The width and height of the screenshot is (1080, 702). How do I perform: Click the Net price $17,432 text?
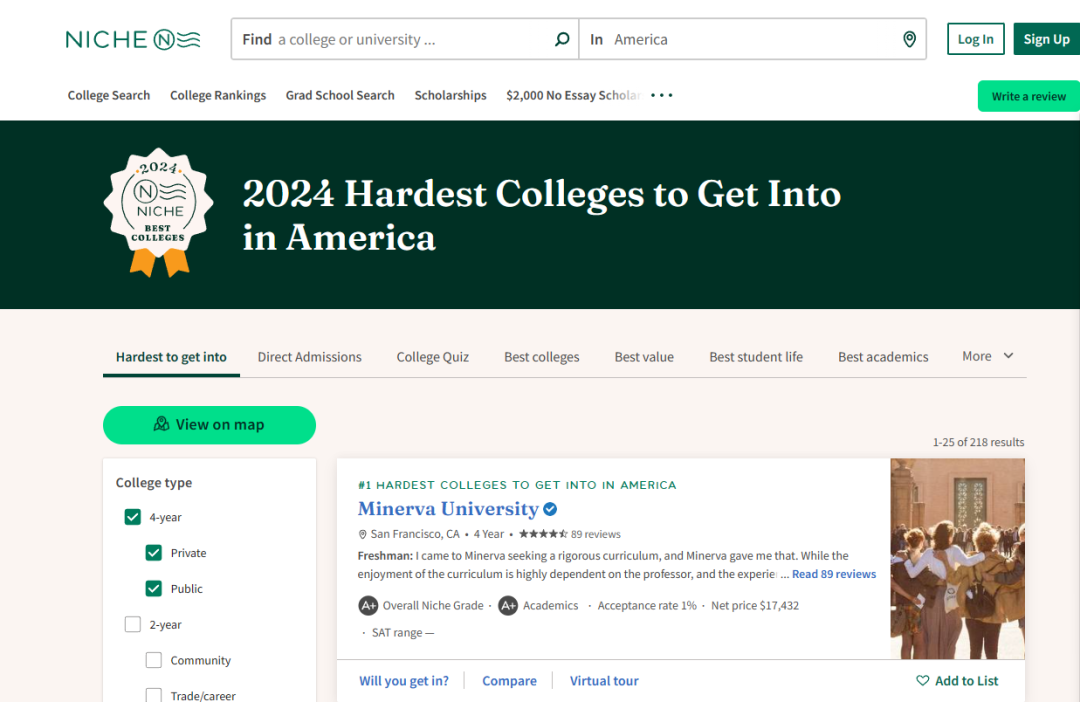point(755,606)
